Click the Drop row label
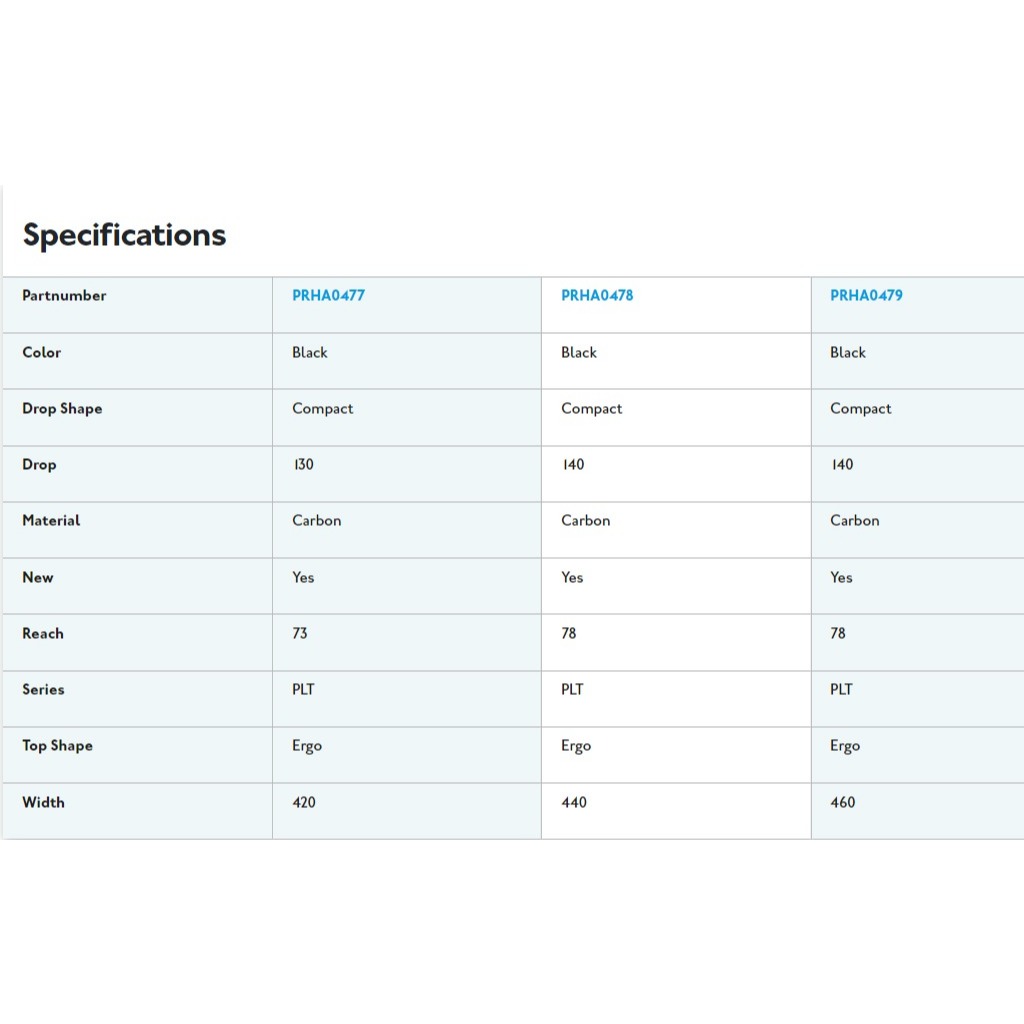This screenshot has width=1024, height=1024. click(x=39, y=465)
